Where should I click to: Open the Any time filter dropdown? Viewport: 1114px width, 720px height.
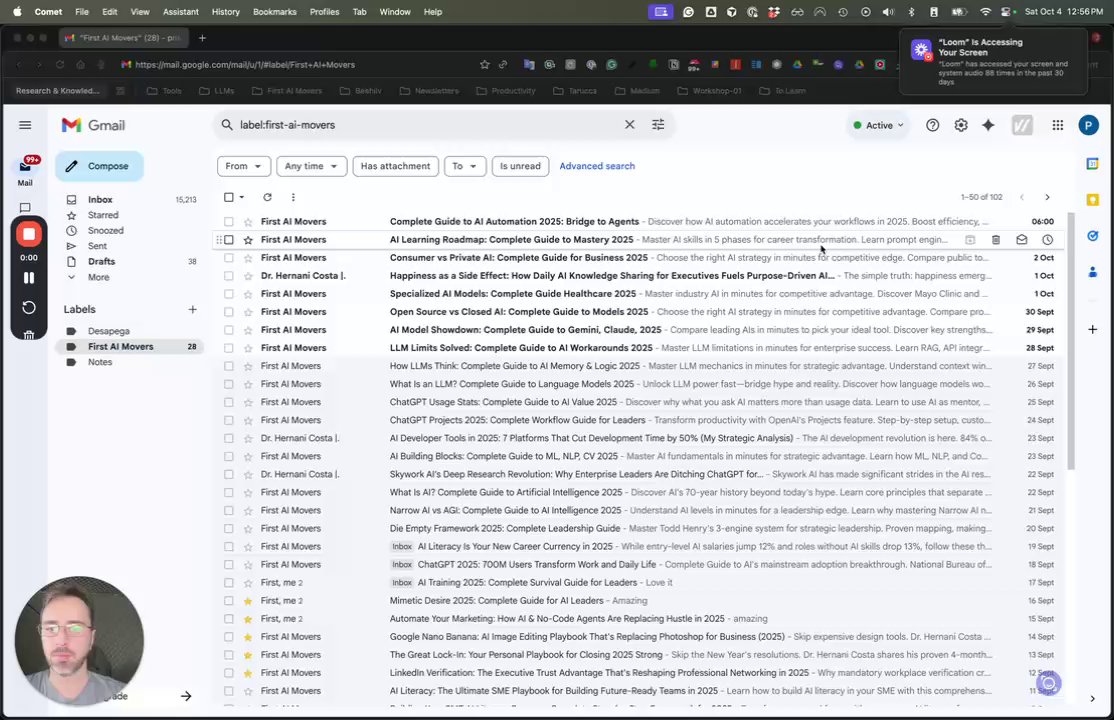click(x=311, y=166)
